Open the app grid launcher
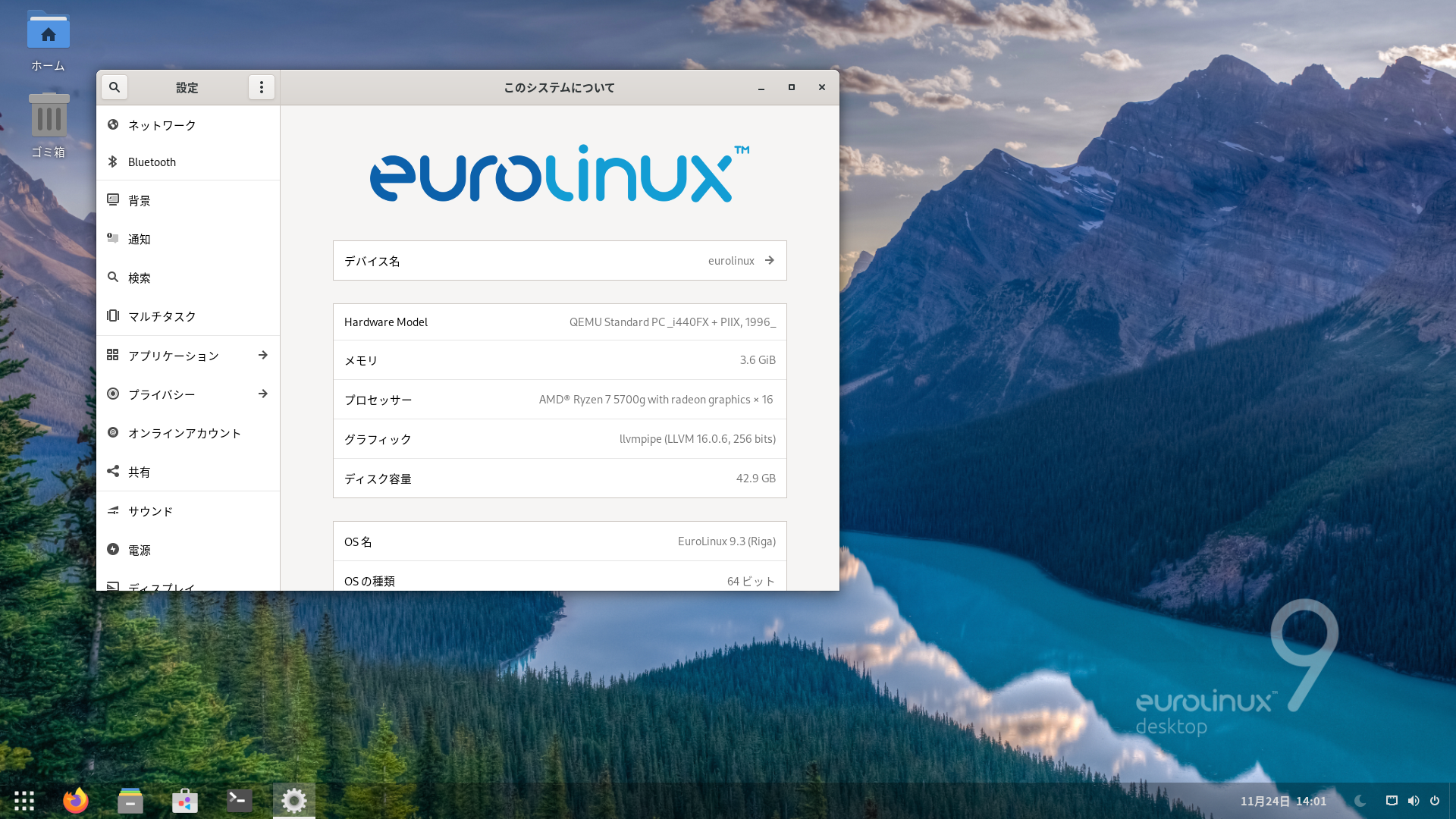 [x=24, y=800]
